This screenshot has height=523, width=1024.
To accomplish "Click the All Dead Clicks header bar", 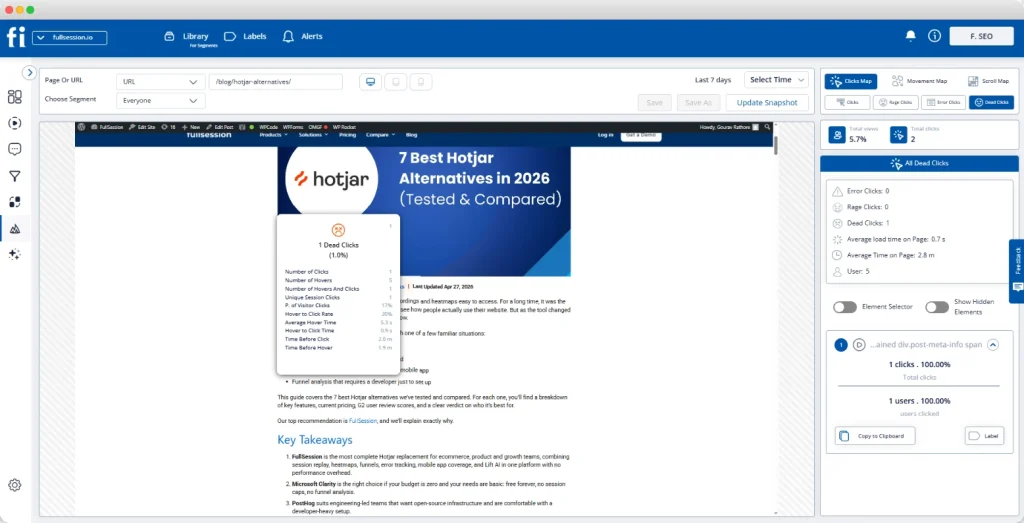I will click(x=920, y=163).
